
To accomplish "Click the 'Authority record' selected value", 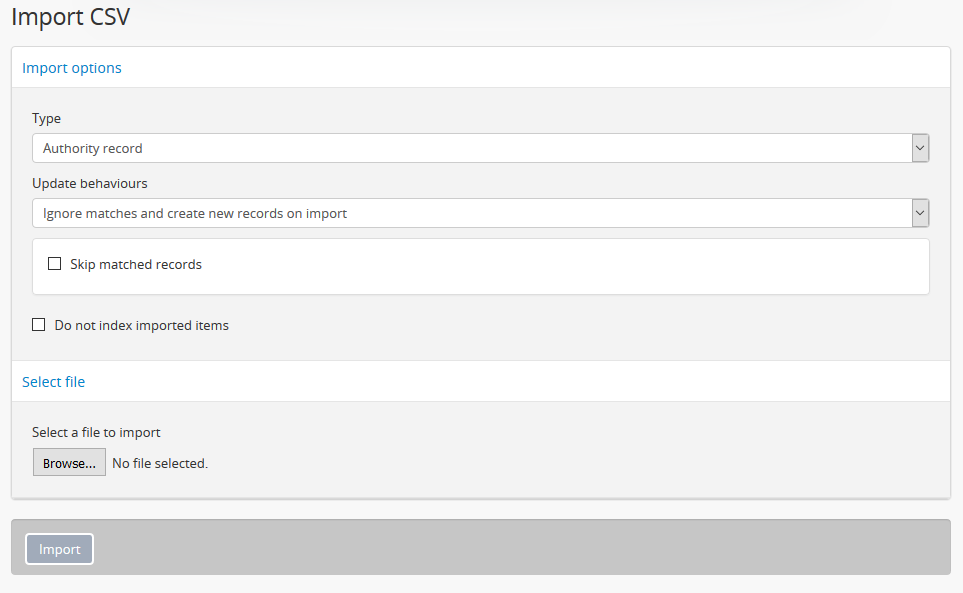I will click(x=93, y=148).
